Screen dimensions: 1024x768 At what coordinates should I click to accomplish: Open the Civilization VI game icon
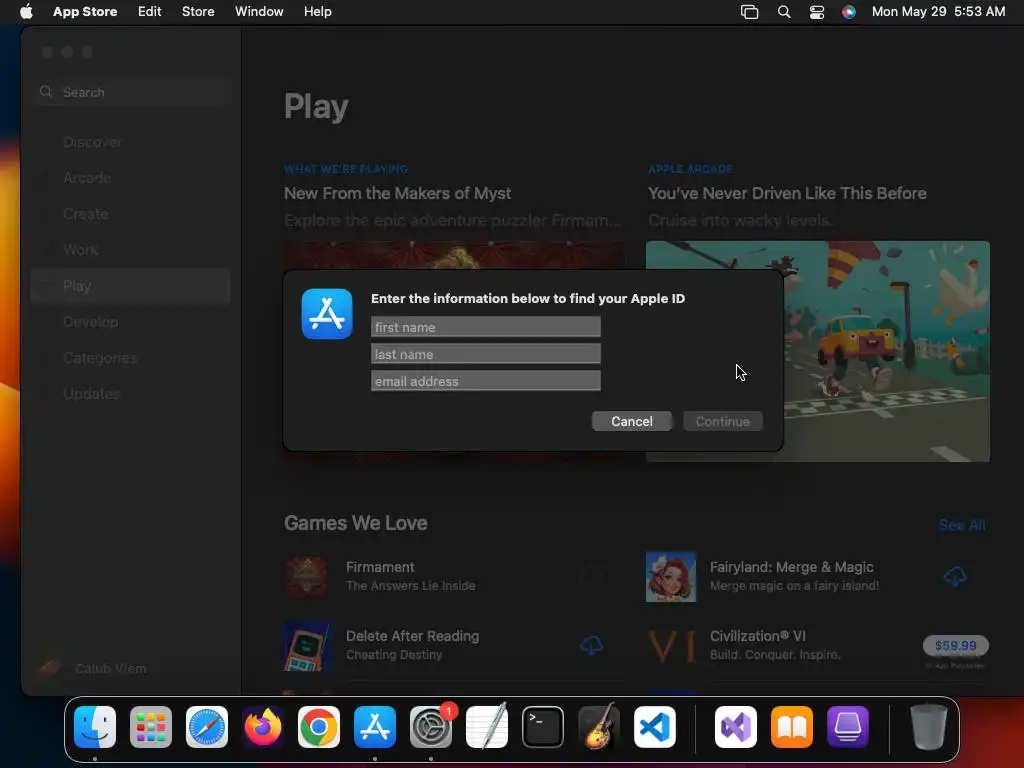[671, 646]
